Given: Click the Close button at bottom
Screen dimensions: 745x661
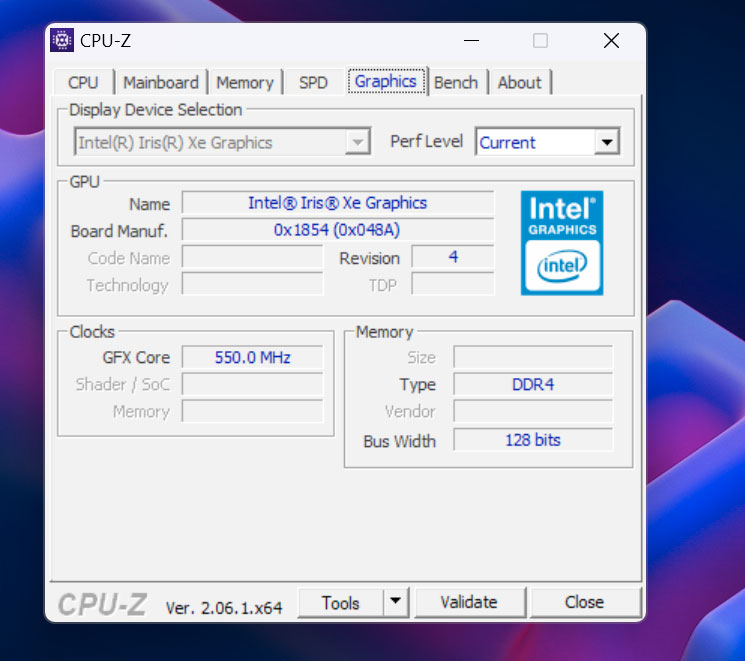Looking at the screenshot, I should [x=584, y=602].
